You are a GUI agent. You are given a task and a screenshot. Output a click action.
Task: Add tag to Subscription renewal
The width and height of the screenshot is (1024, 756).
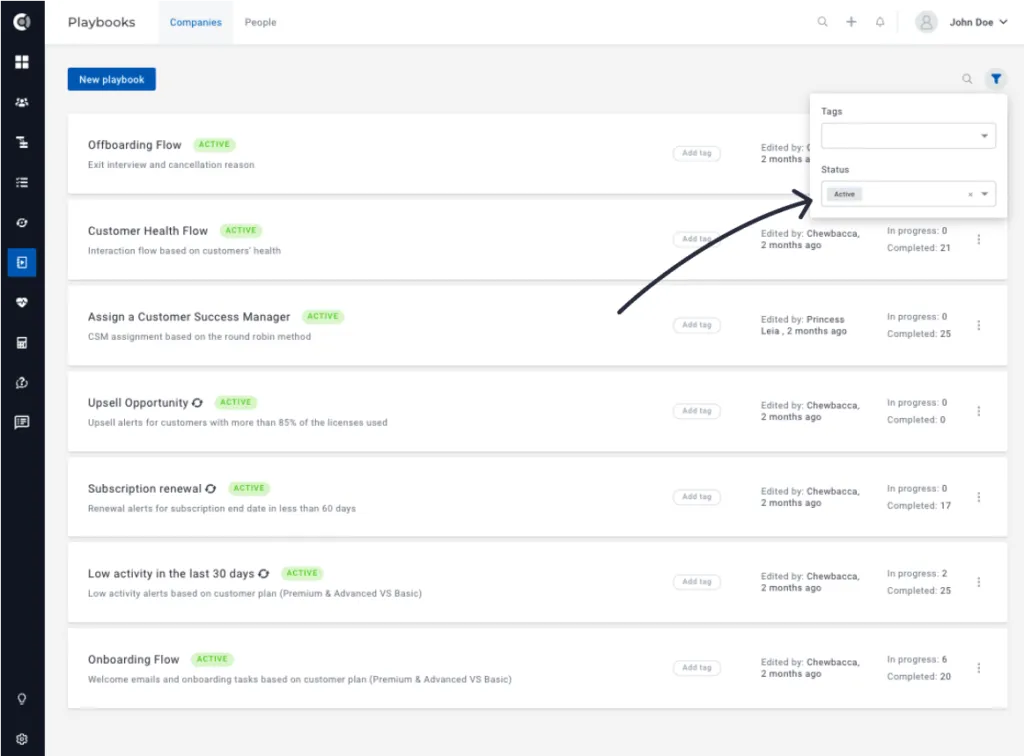696,497
